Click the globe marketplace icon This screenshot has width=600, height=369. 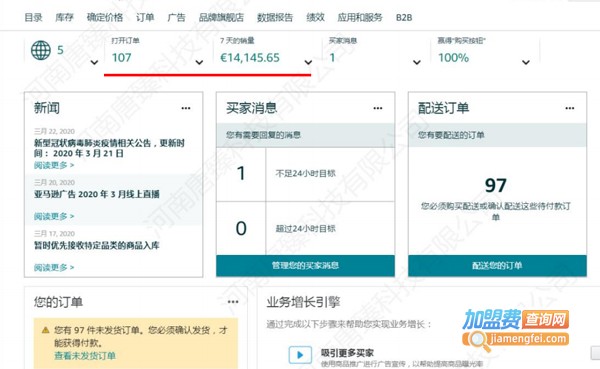tap(41, 50)
